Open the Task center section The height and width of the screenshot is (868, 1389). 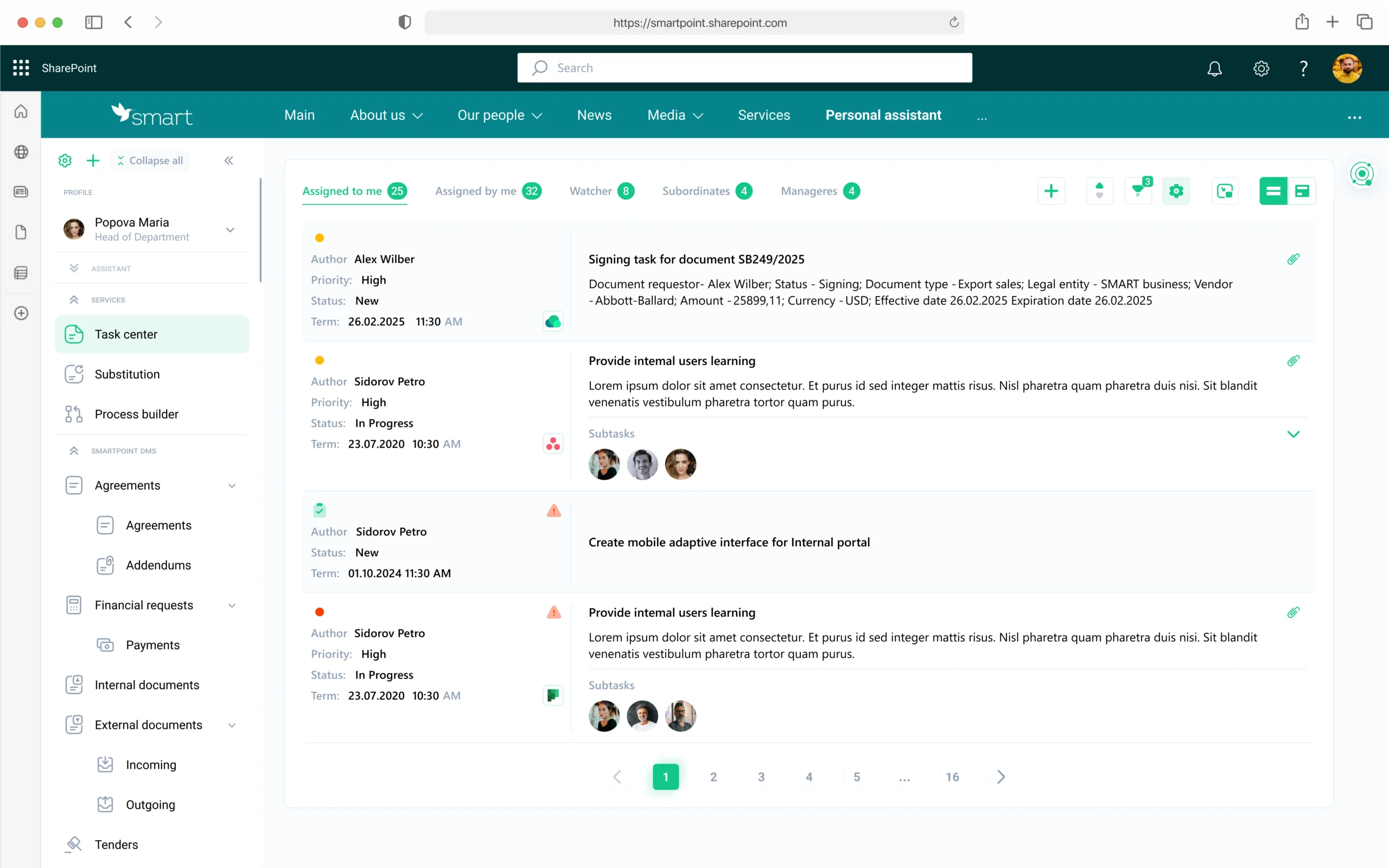pos(126,334)
